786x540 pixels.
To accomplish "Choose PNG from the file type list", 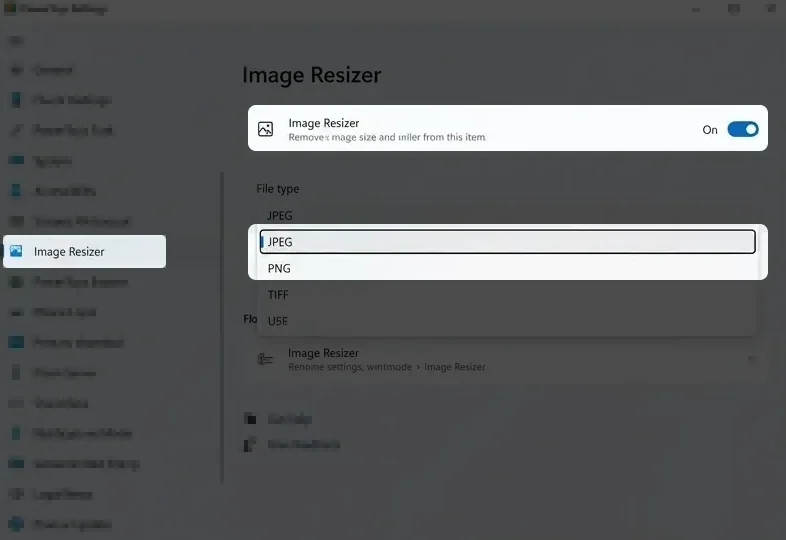I will (x=507, y=268).
